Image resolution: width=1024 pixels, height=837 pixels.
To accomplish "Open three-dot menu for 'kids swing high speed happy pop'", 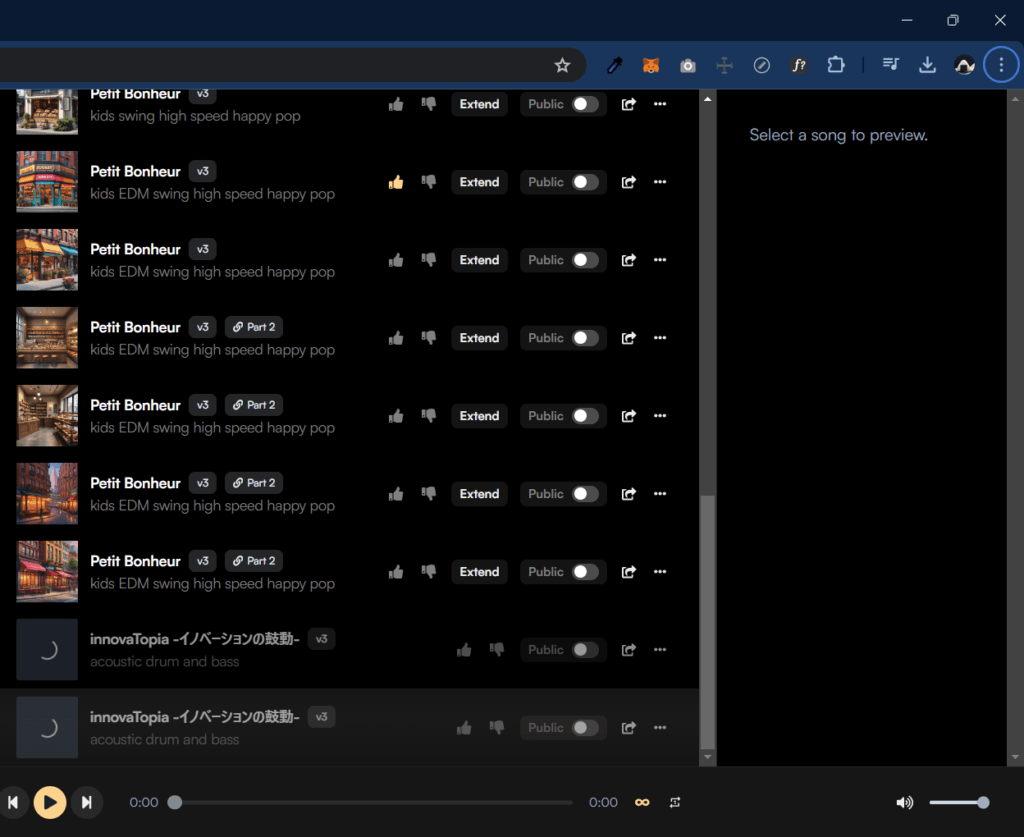I will (659, 104).
